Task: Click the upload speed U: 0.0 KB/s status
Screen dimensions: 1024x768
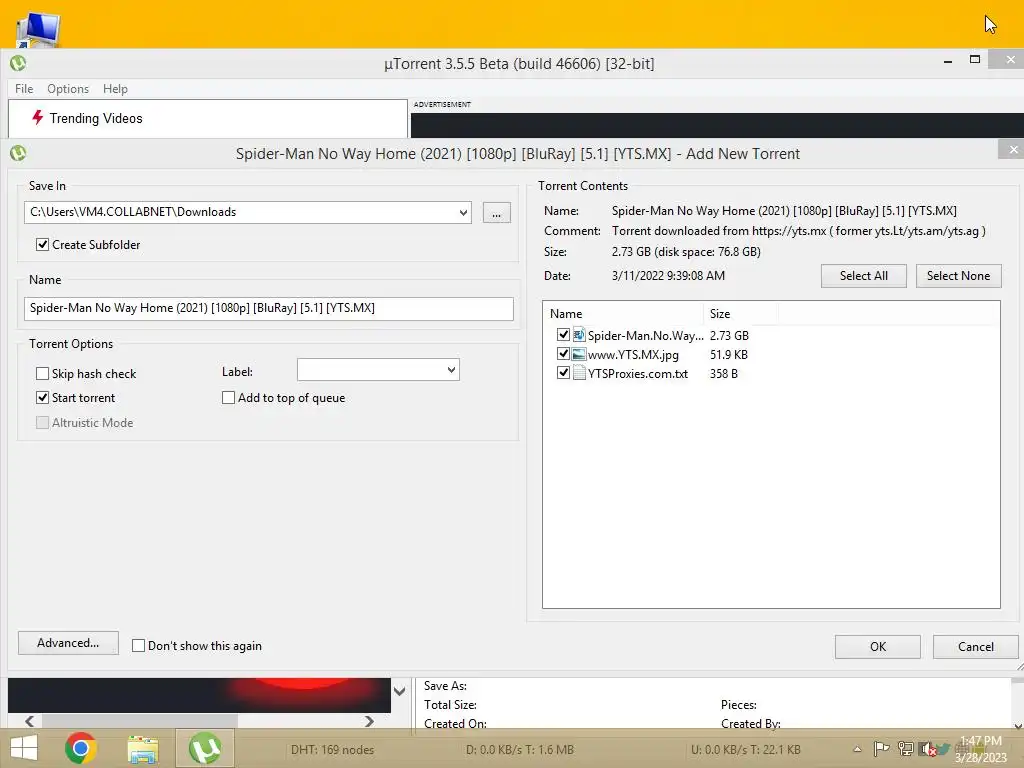Action: point(746,750)
